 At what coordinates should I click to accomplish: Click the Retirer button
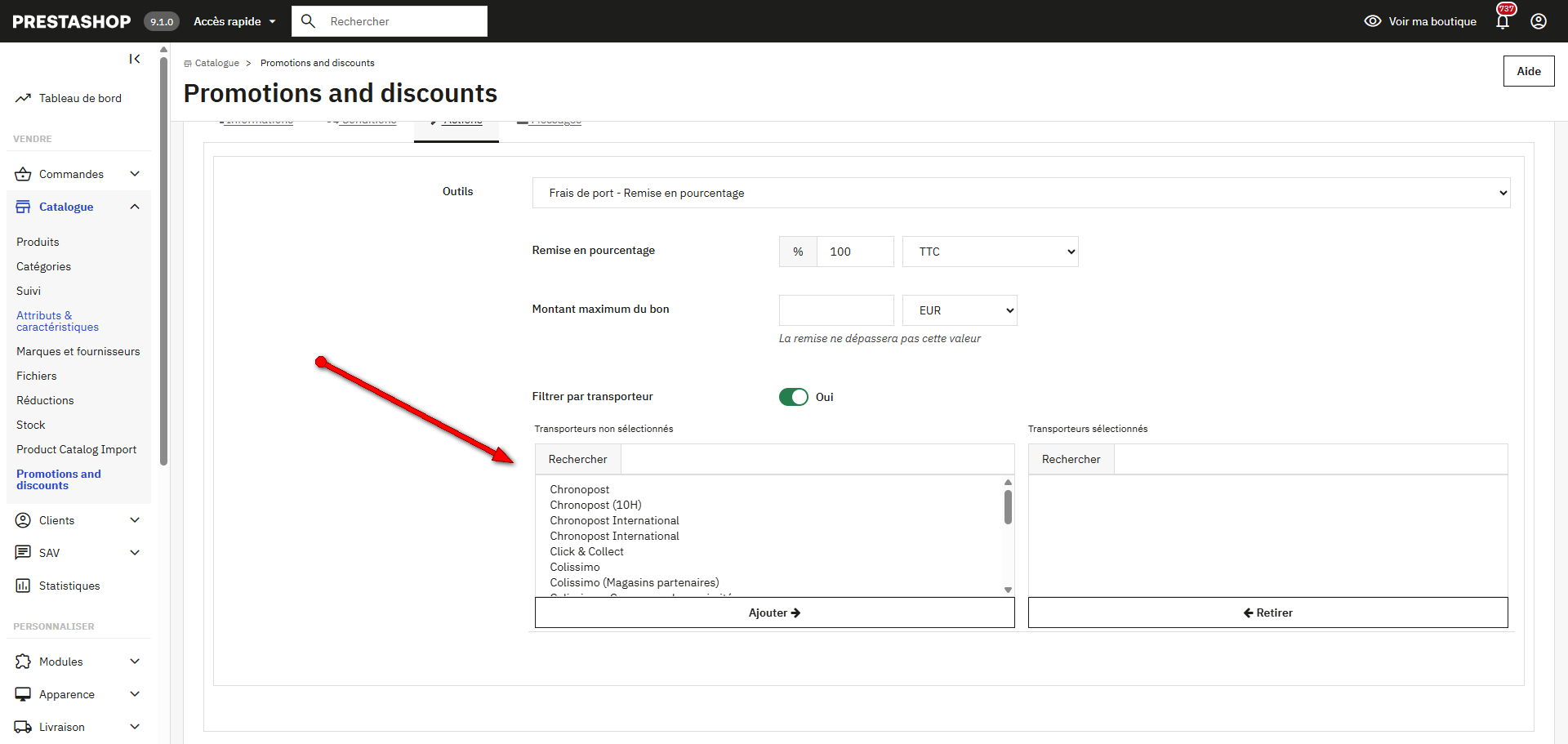1267,613
